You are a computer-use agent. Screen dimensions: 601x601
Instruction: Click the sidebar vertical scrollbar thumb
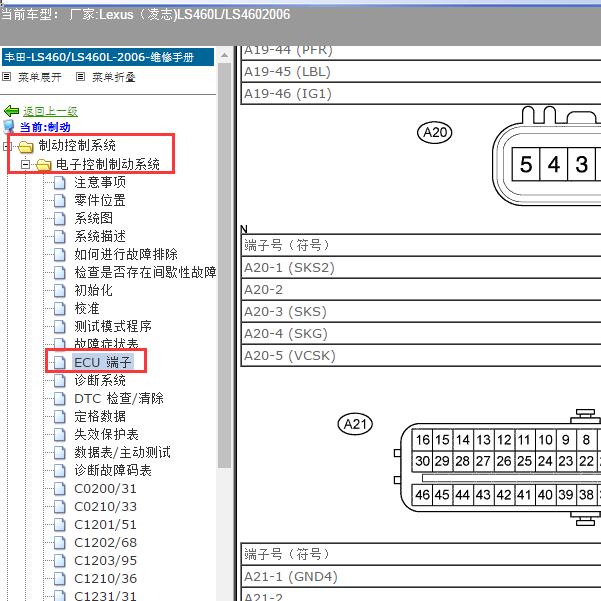point(225,265)
